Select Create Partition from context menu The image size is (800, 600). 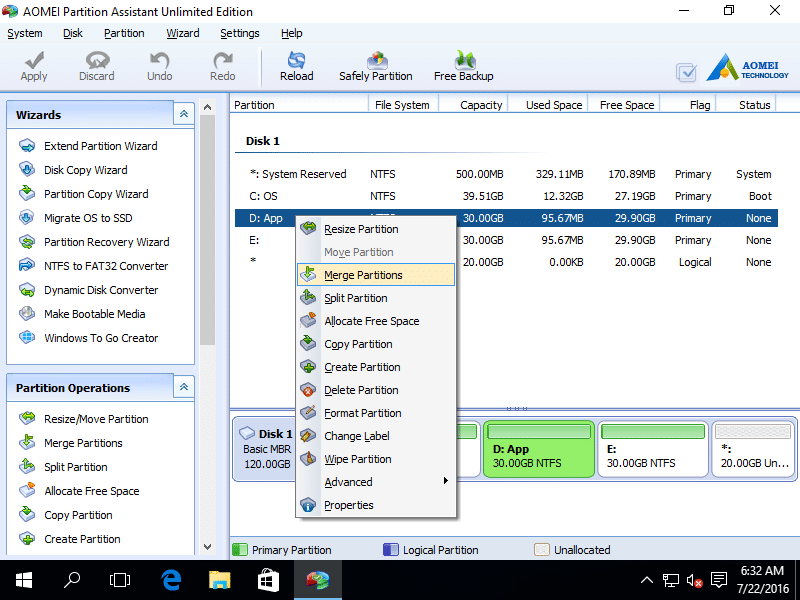376,367
